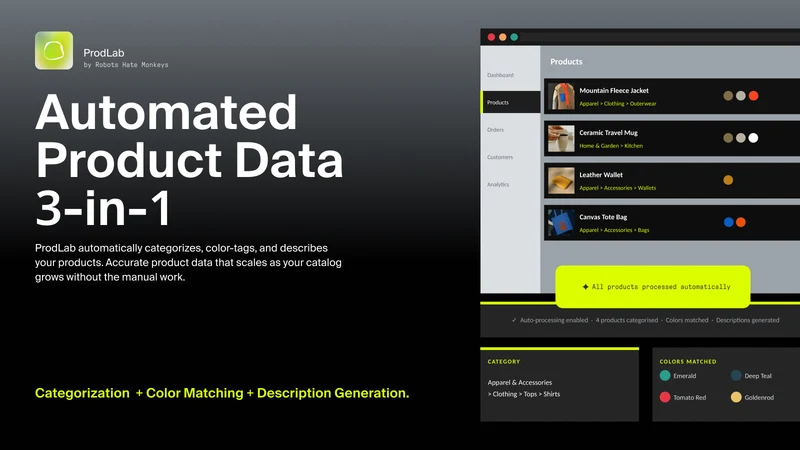This screenshot has width=800, height=450.
Task: Open the Mountain Fleece Jacket product name
Action: [614, 90]
